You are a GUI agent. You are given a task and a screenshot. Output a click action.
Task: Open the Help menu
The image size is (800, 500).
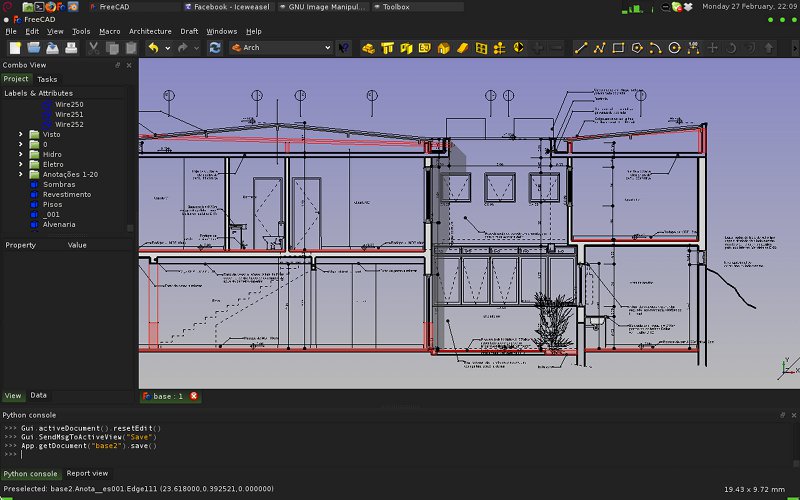[254, 31]
